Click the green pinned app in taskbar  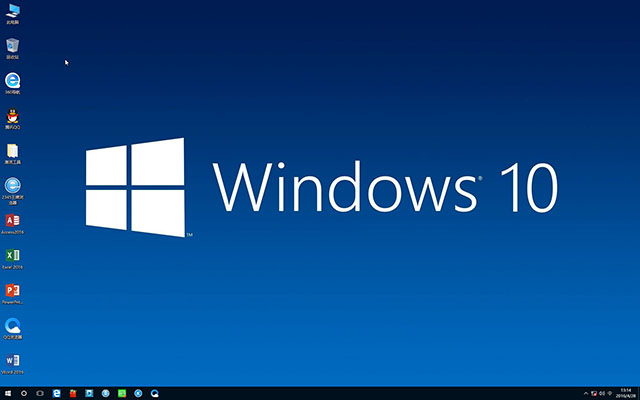[x=121, y=393]
